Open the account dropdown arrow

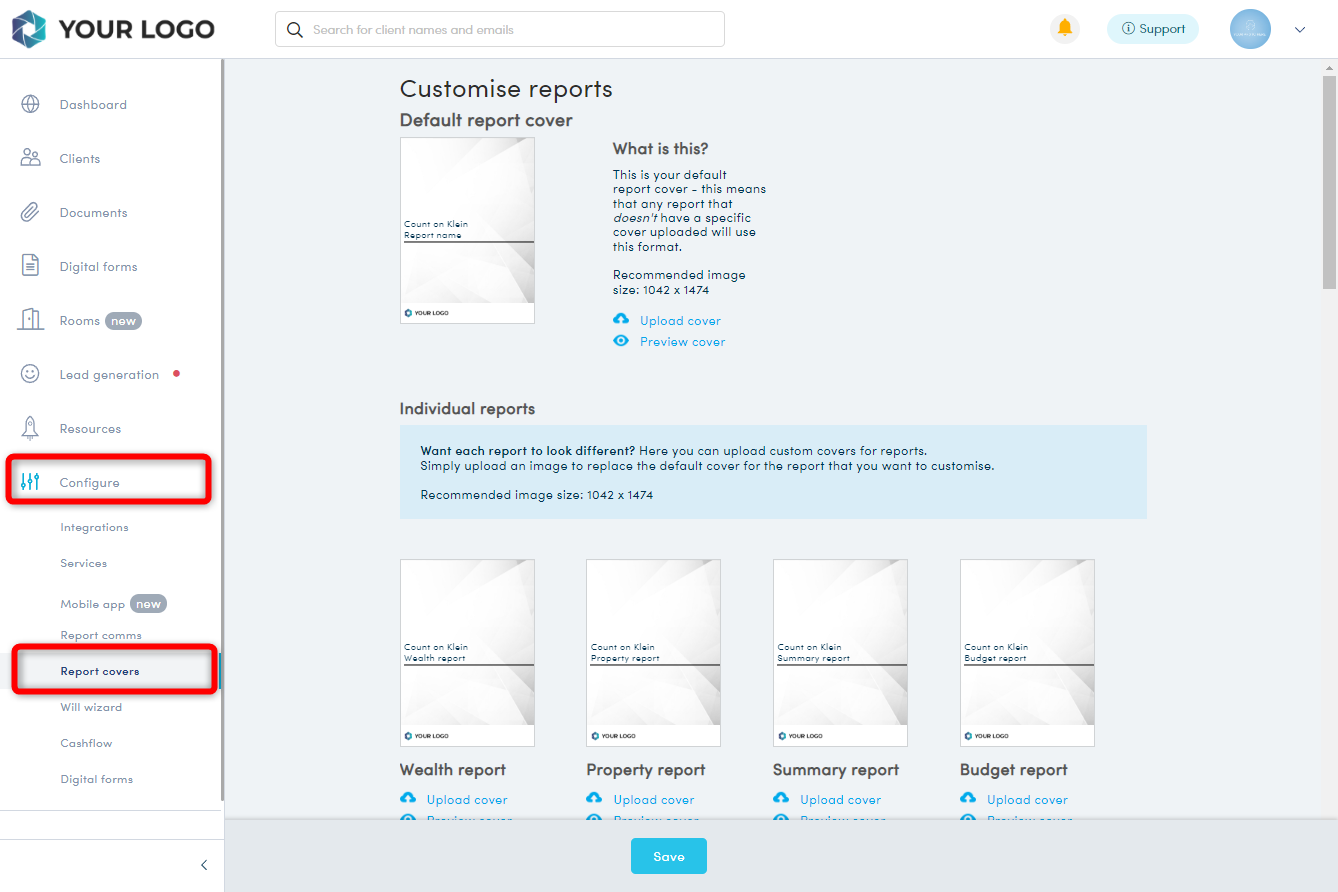[1300, 30]
